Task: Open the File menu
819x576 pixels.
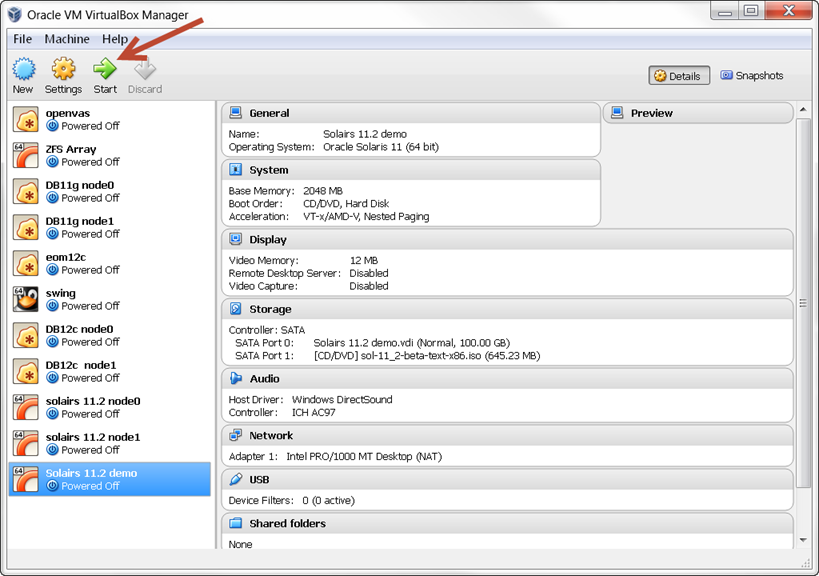Action: 22,39
